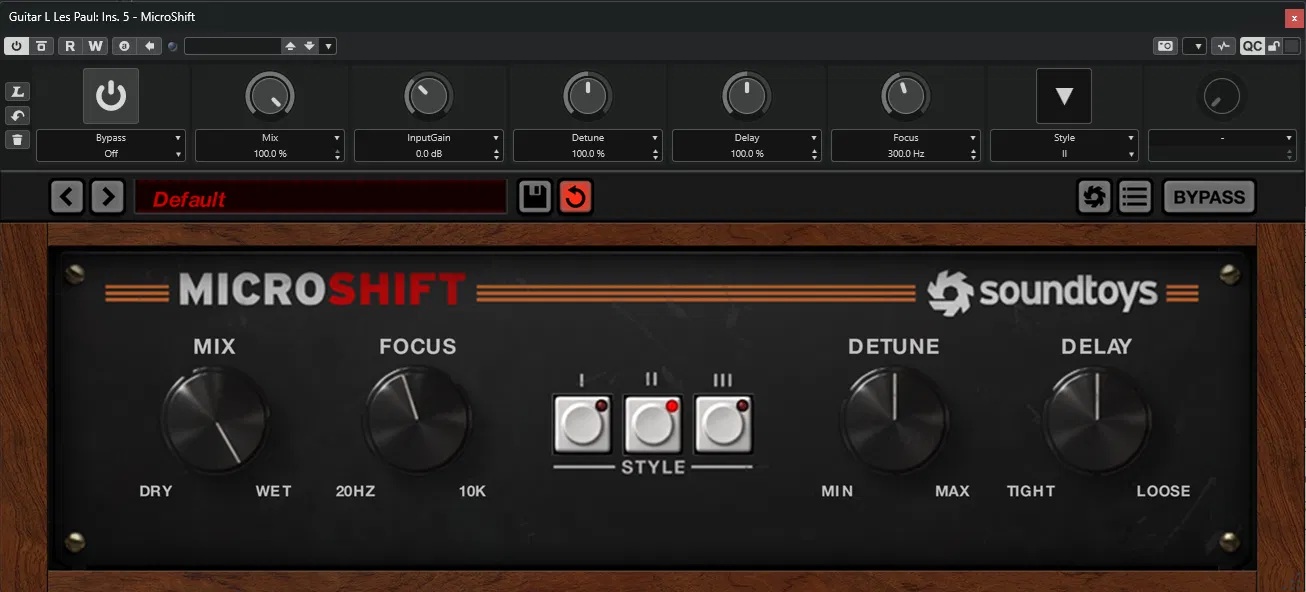Screen dimensions: 1306x592
Task: Open the host preset management dropdown
Action: coord(328,46)
